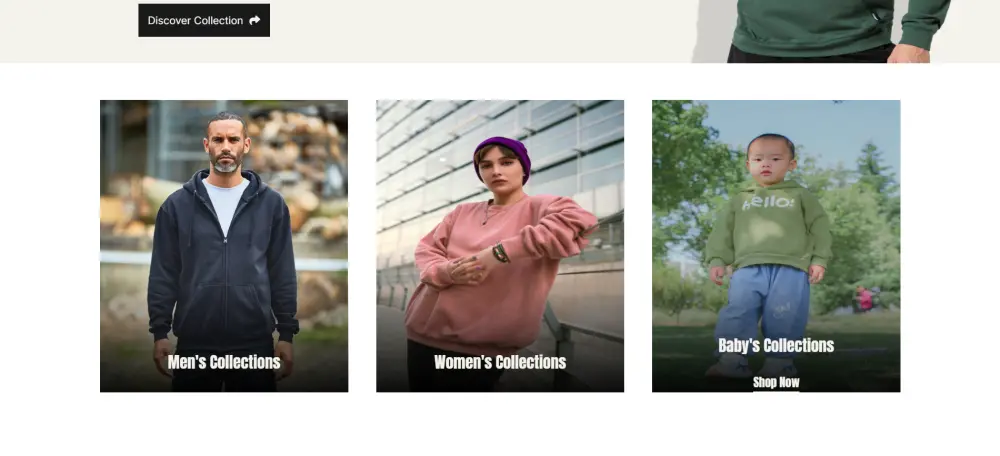Click the baby's green hello! hoodie

point(768,224)
